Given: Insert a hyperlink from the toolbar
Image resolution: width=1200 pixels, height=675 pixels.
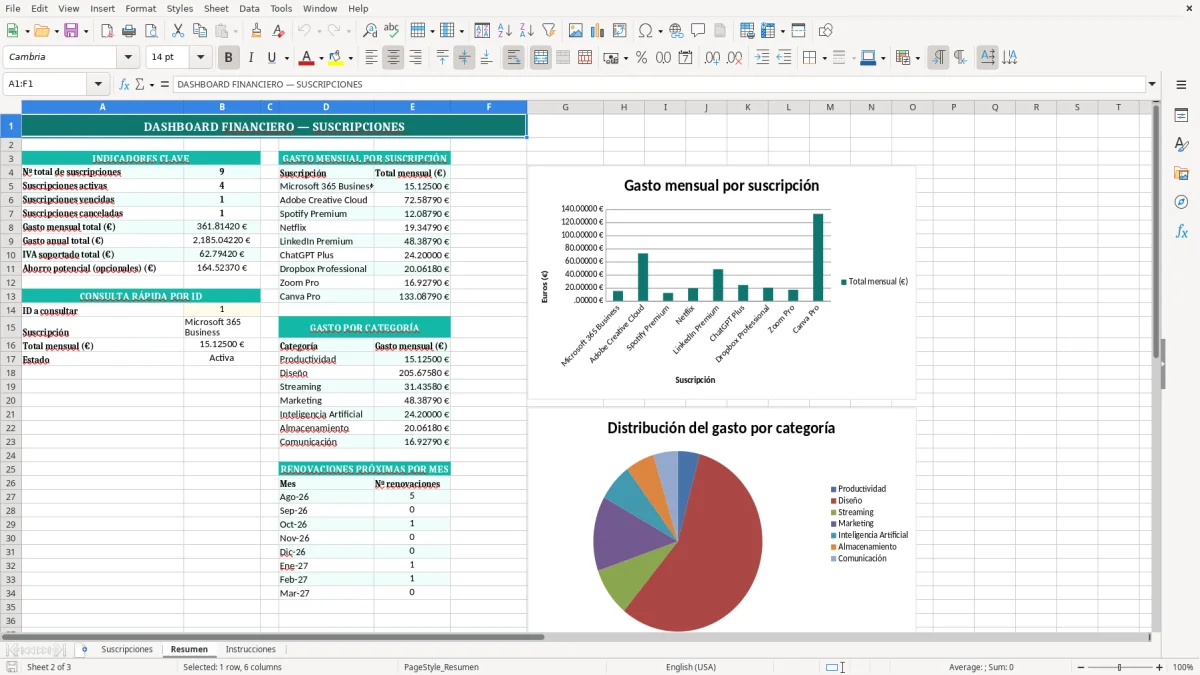Looking at the screenshot, I should click(x=676, y=31).
